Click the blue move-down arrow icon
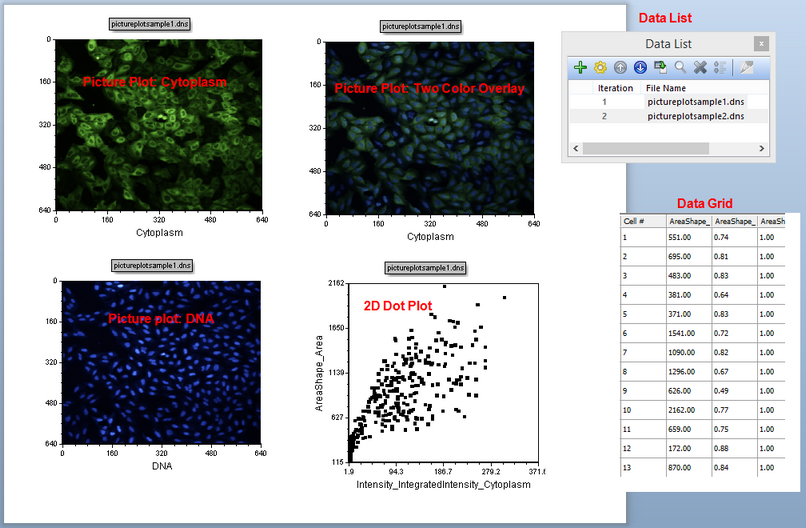The image size is (806, 528). (640, 68)
